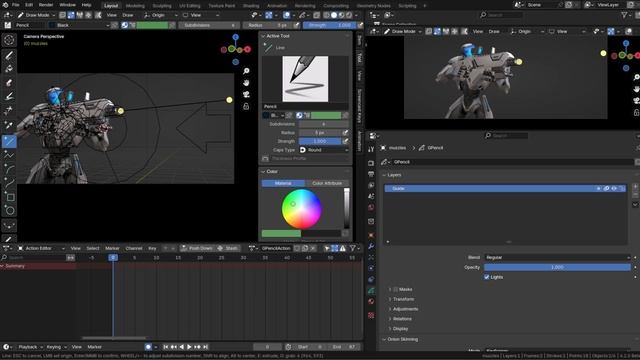Add a new layer with plus button
Viewport: 640px width, 360px height.
tap(635, 187)
